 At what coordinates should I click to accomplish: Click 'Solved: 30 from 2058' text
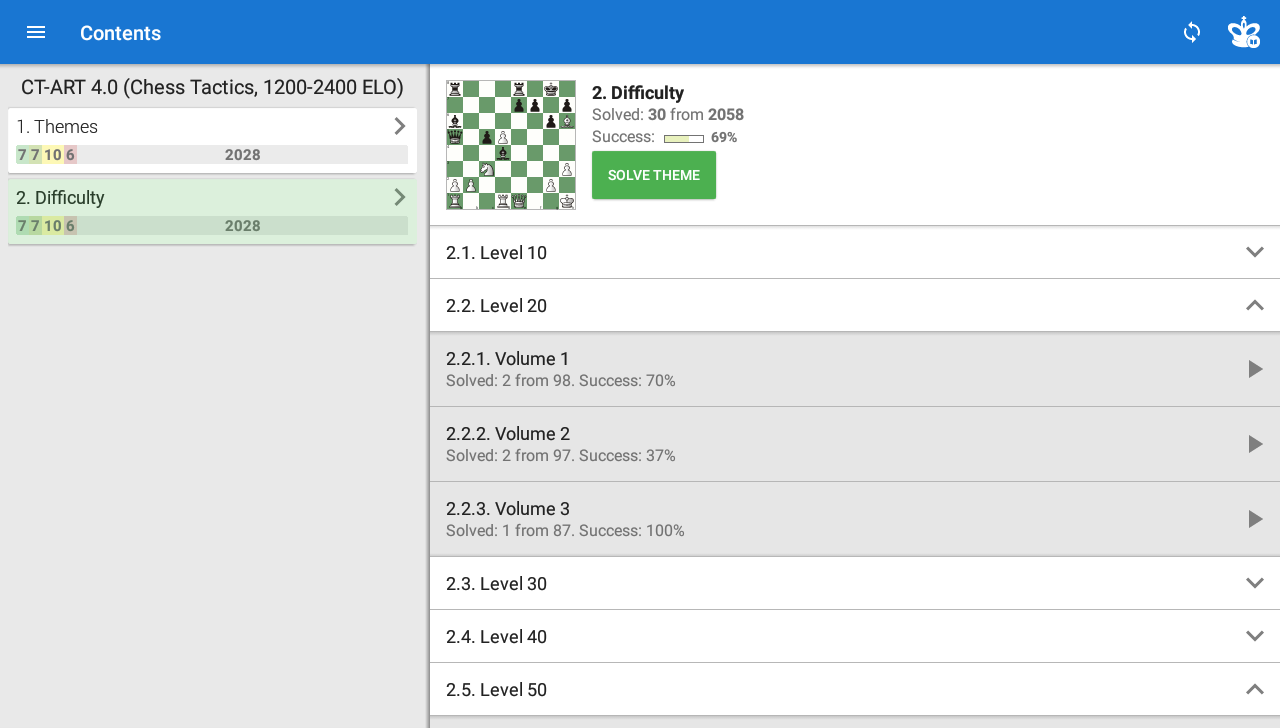[668, 115]
